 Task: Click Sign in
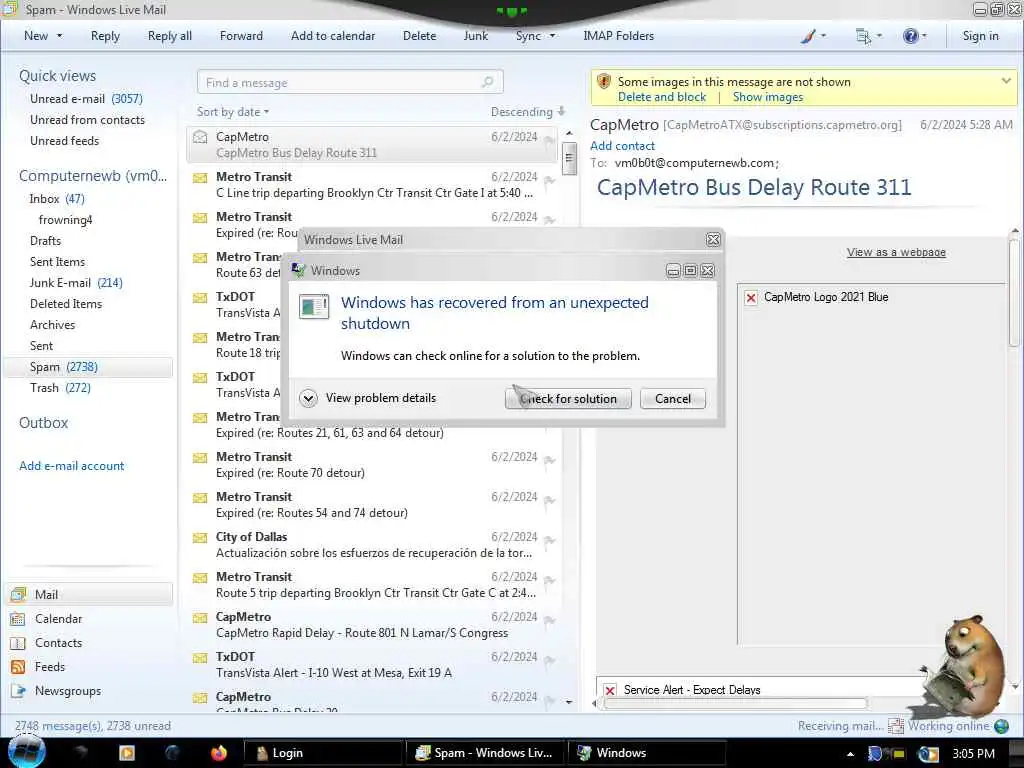[x=980, y=36]
